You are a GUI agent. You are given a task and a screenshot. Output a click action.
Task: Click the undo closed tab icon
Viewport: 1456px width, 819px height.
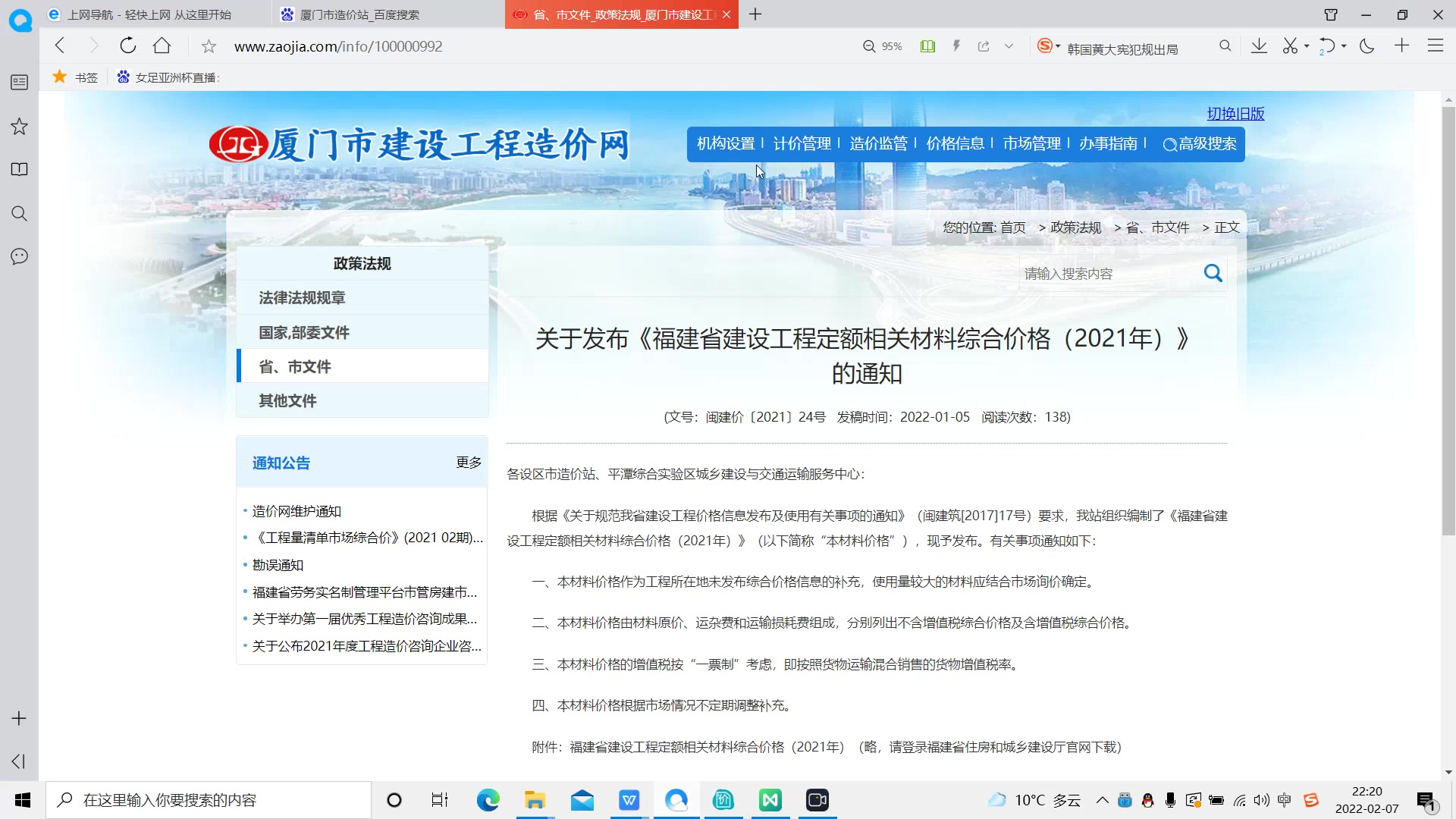(1326, 46)
